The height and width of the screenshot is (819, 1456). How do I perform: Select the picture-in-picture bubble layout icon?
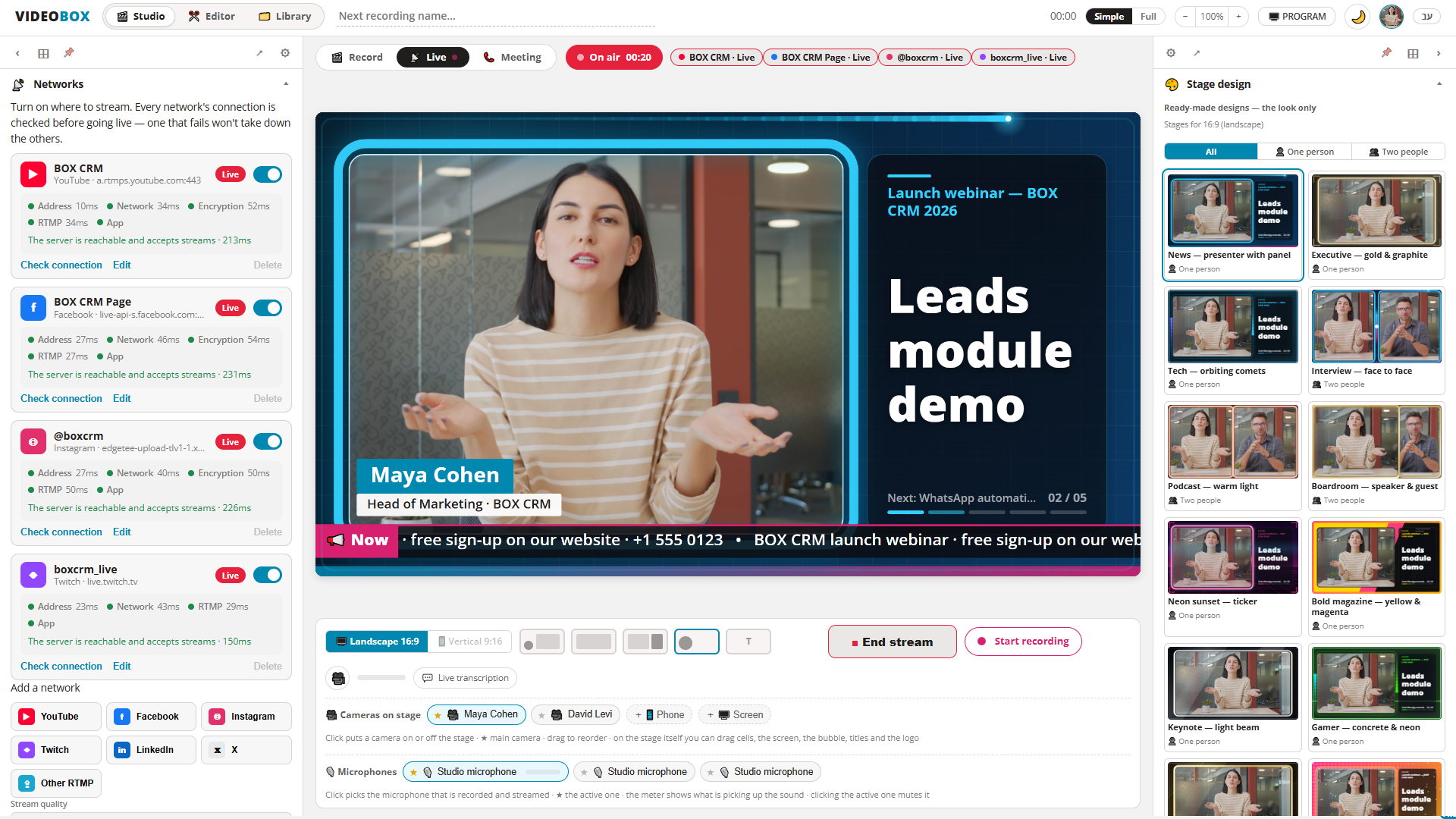coord(541,642)
